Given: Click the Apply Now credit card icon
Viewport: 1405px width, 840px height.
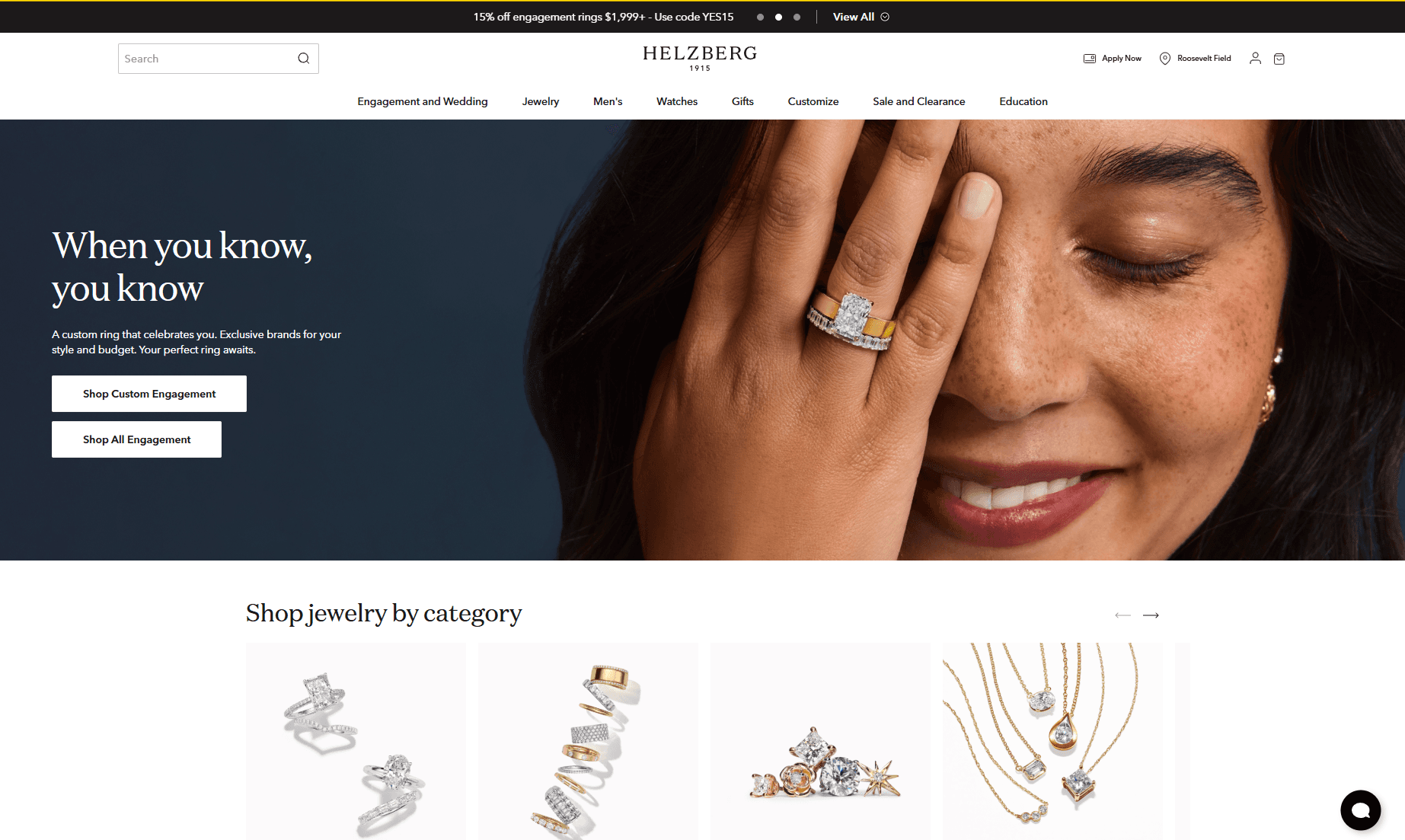Looking at the screenshot, I should 1090,59.
